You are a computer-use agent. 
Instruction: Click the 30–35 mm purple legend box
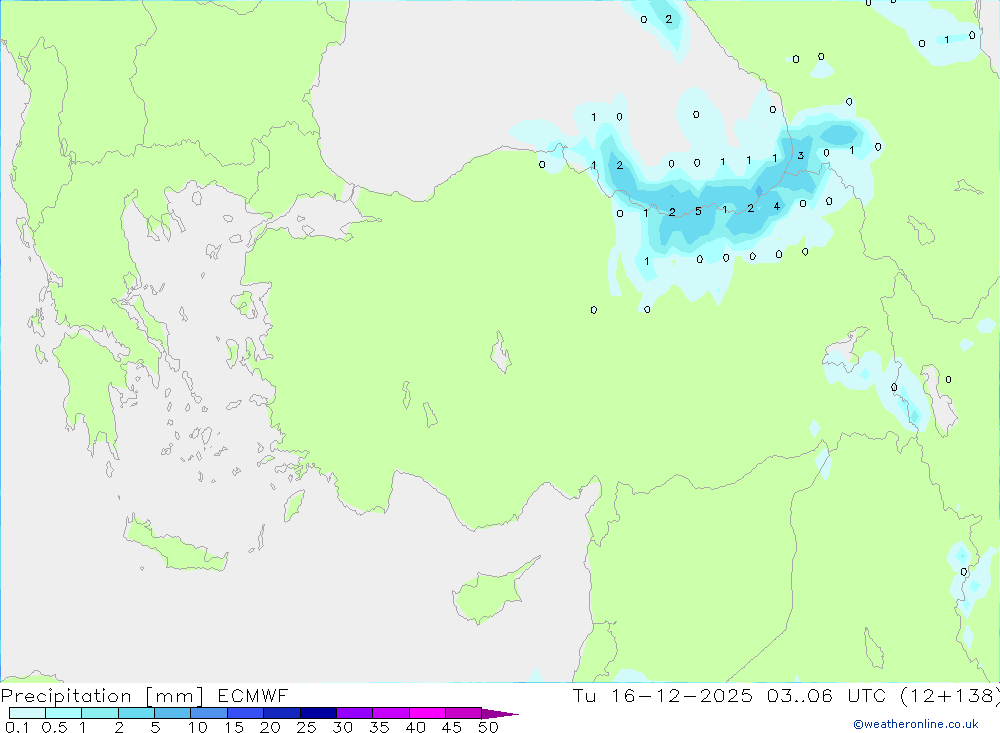click(x=355, y=713)
